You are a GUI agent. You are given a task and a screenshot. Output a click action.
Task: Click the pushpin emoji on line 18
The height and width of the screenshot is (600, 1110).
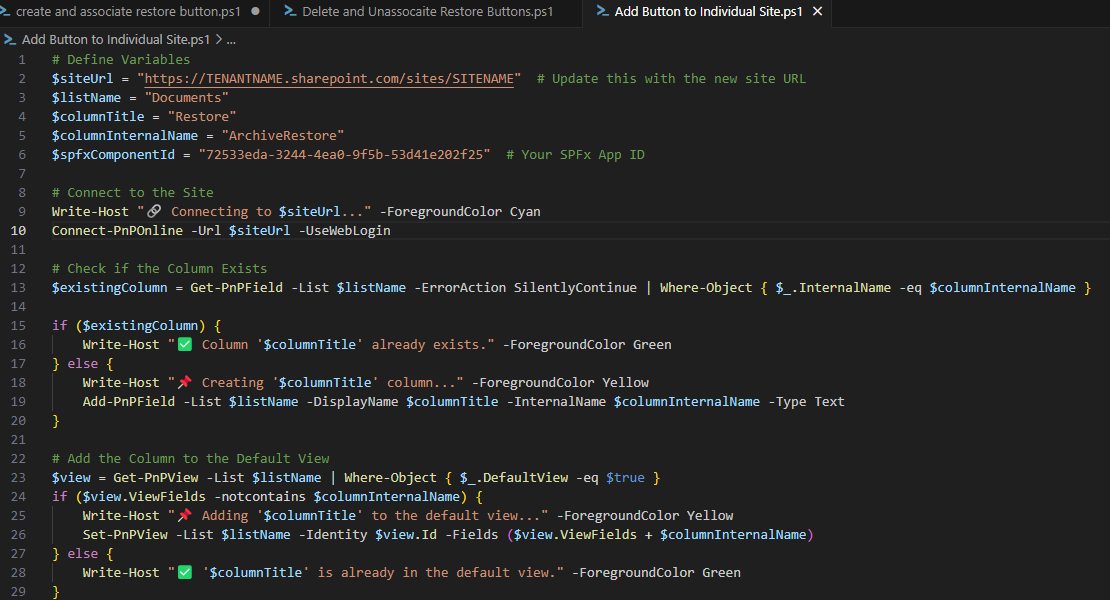click(x=184, y=383)
